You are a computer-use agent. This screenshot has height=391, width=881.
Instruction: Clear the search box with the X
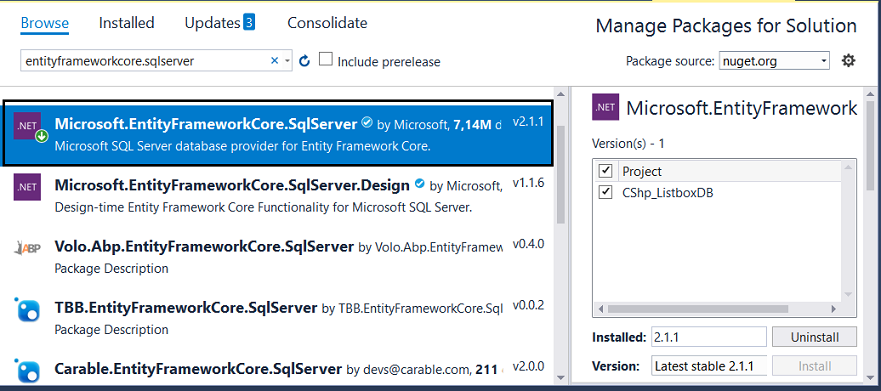pyautogui.click(x=275, y=61)
